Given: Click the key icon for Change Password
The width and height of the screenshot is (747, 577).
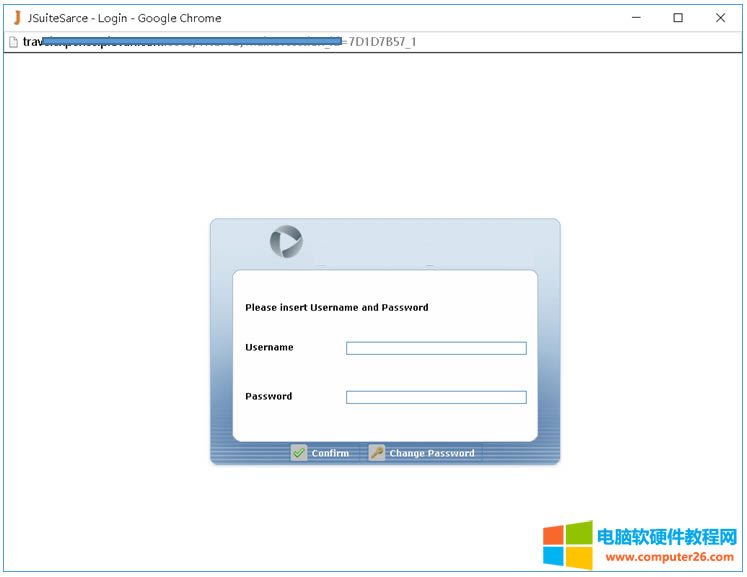Looking at the screenshot, I should point(376,453).
